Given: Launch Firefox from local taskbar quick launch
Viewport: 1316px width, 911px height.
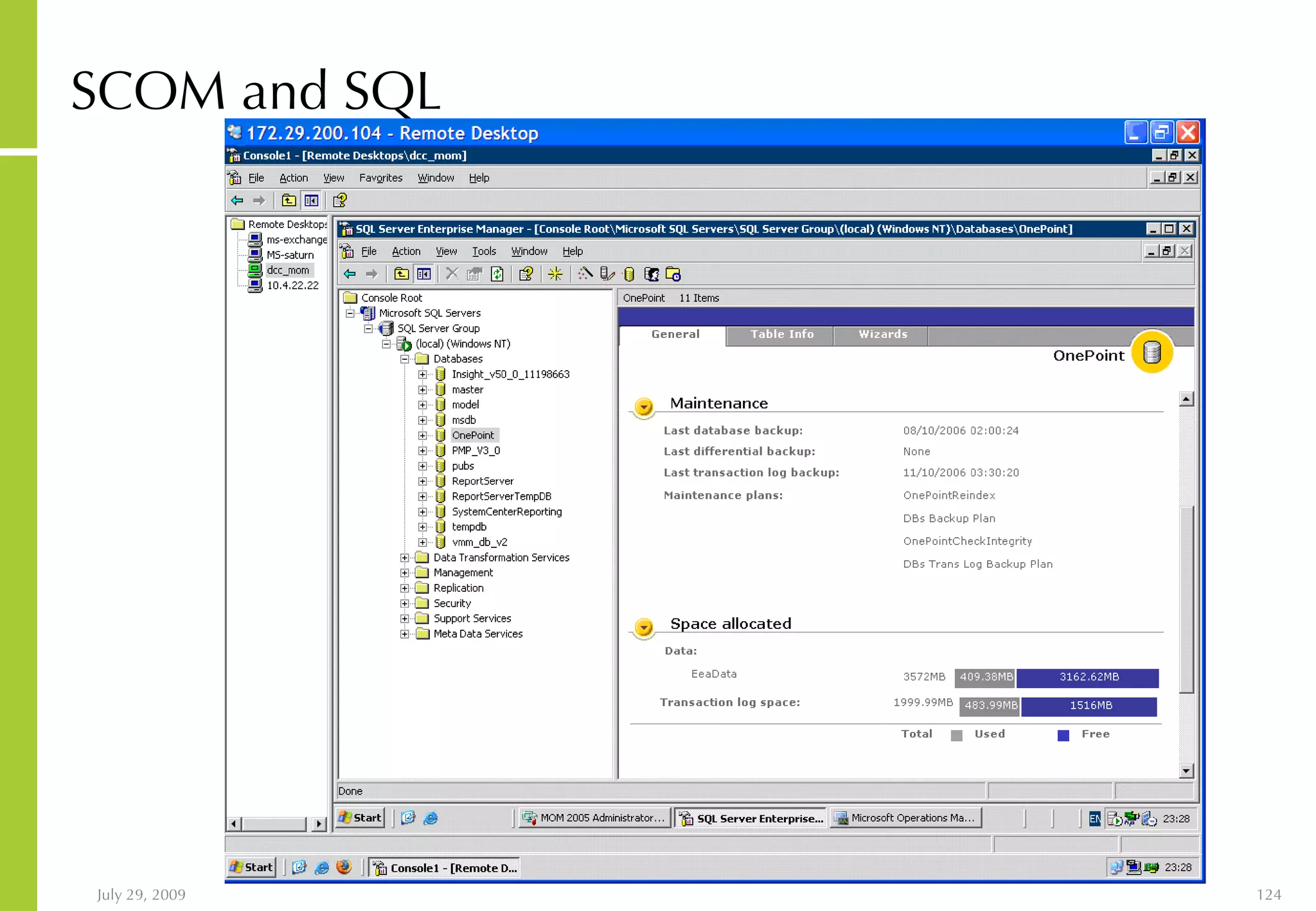Looking at the screenshot, I should pos(344,867).
